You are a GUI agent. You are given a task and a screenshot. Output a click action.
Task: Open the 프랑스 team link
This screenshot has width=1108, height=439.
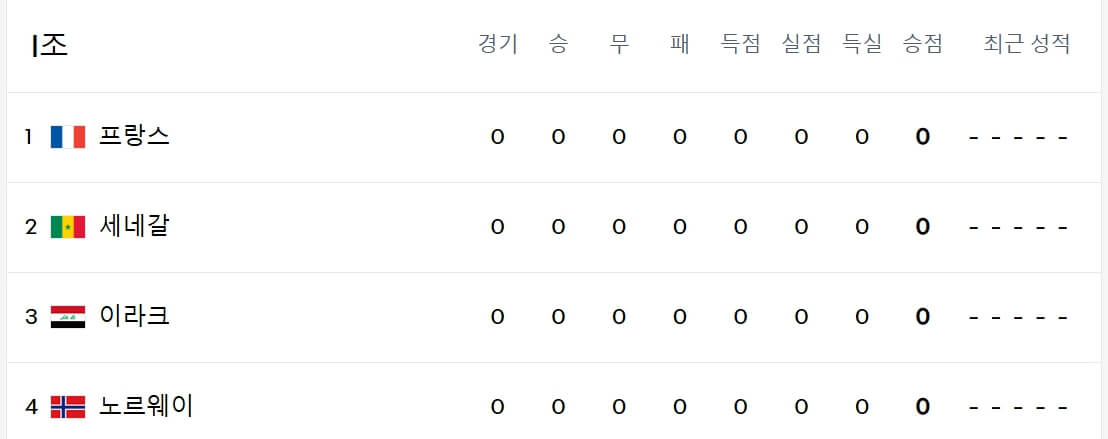pos(134,136)
